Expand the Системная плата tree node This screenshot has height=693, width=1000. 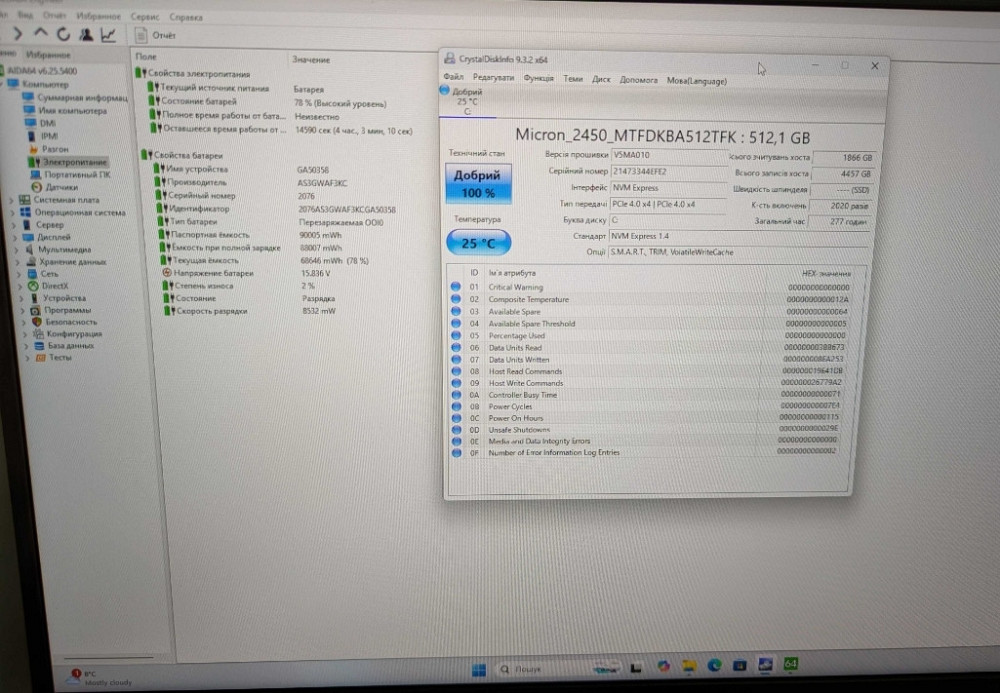[x=12, y=200]
